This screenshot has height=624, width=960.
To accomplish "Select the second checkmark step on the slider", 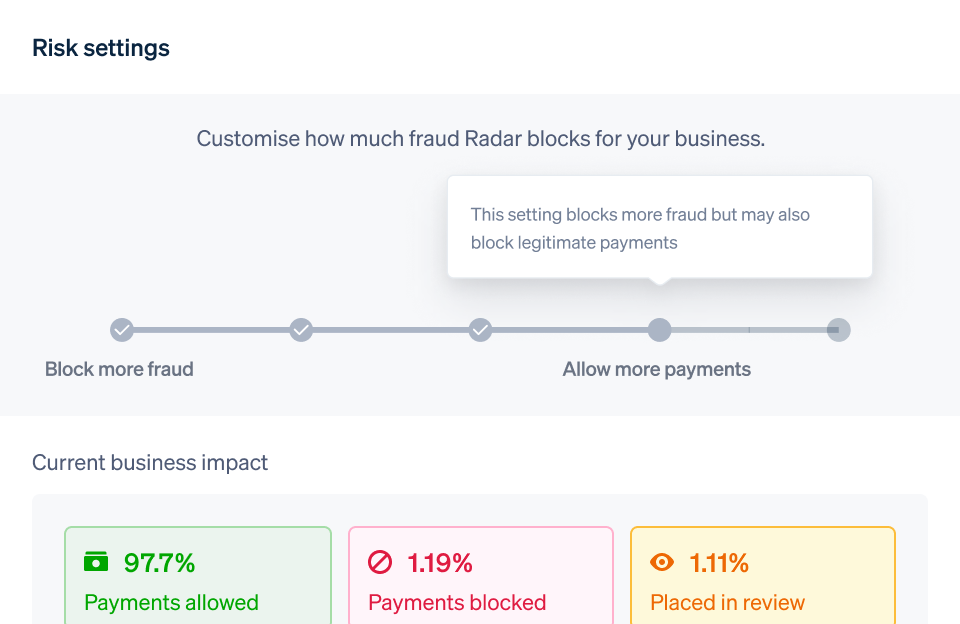I will (301, 329).
